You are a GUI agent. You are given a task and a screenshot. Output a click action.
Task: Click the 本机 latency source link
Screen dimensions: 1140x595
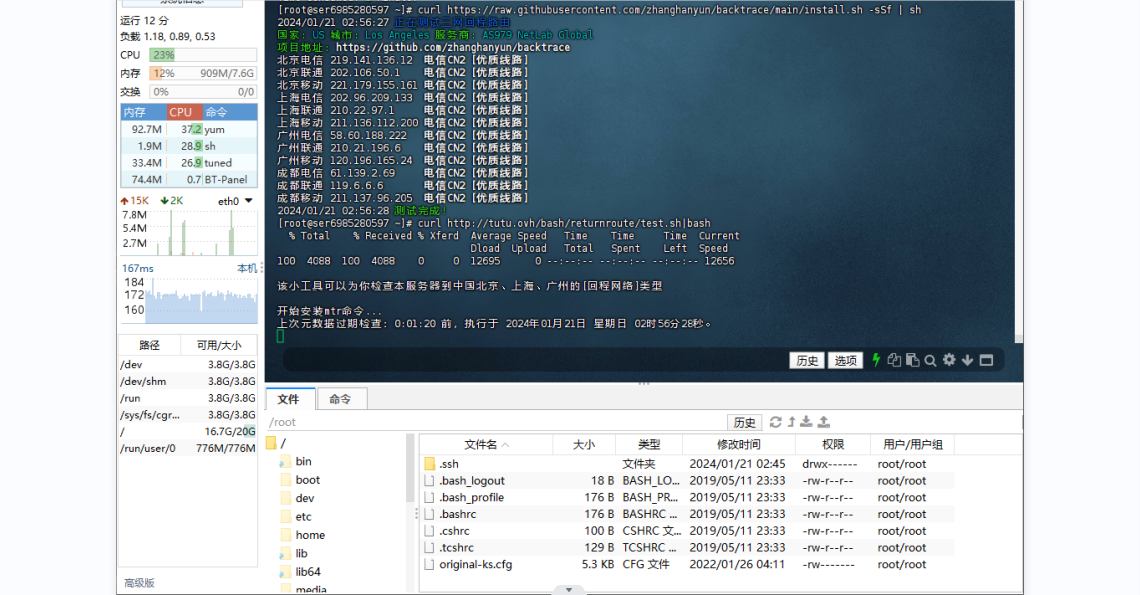[x=247, y=268]
